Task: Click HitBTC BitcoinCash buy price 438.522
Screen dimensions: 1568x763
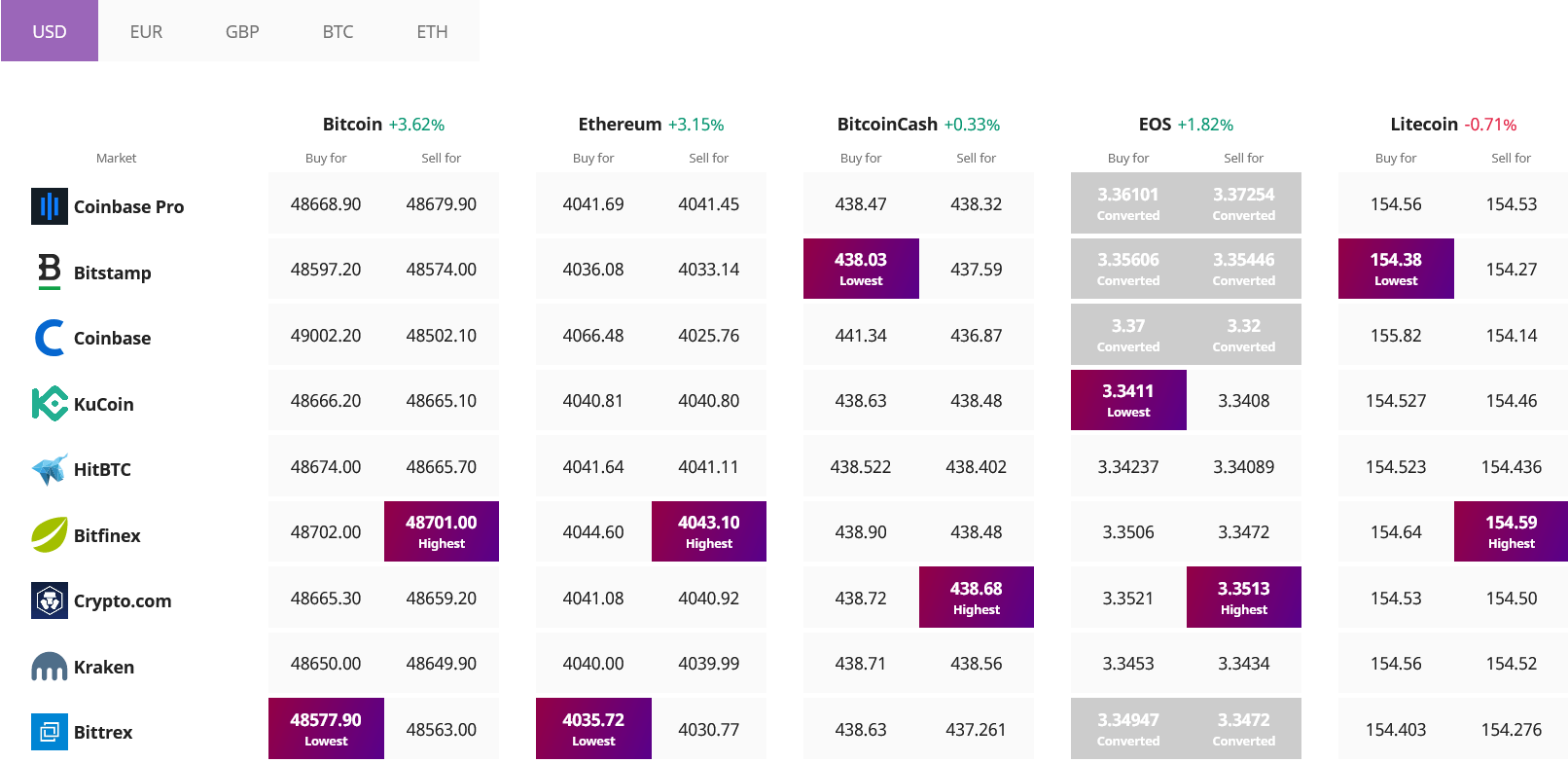Action: [x=861, y=467]
